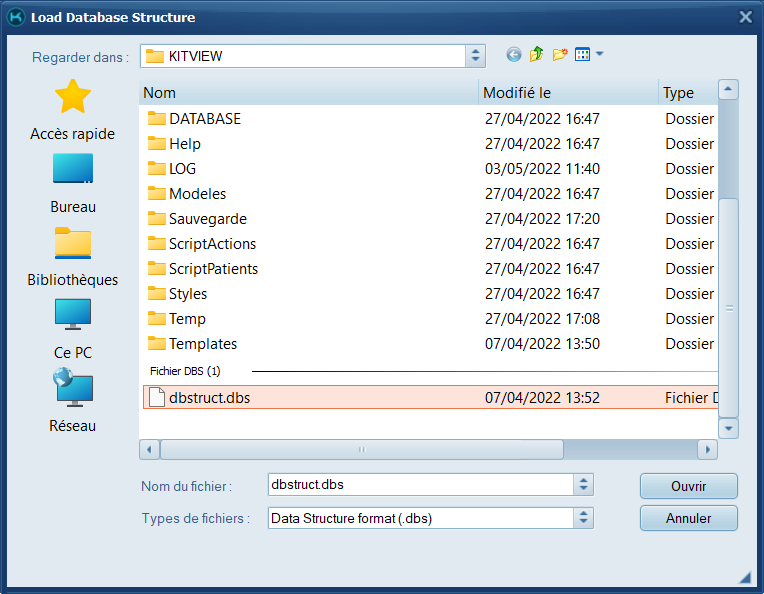Click the back navigation arrow icon

pyautogui.click(x=514, y=55)
